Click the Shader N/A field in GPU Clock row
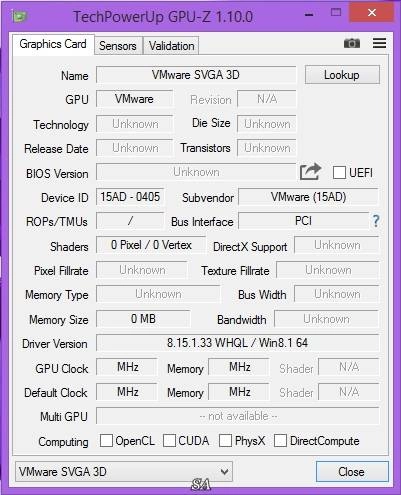Viewport: 401px width, 495px height. 349,367
